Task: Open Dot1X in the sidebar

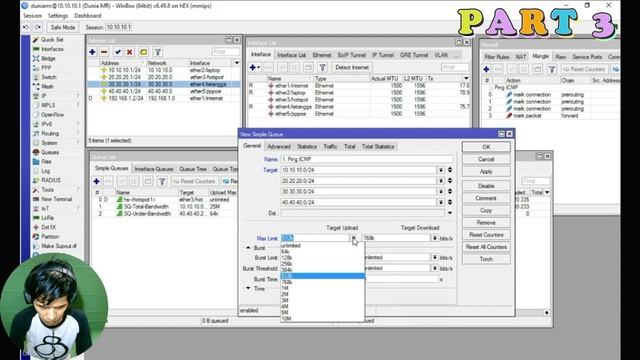Action: click(49, 227)
